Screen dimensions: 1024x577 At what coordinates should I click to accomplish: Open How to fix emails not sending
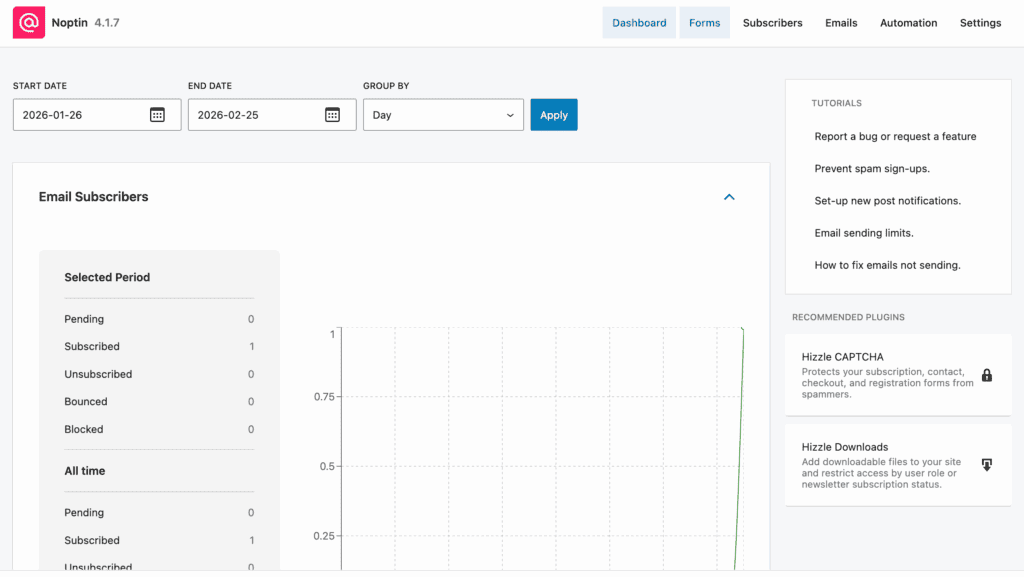[x=888, y=265]
